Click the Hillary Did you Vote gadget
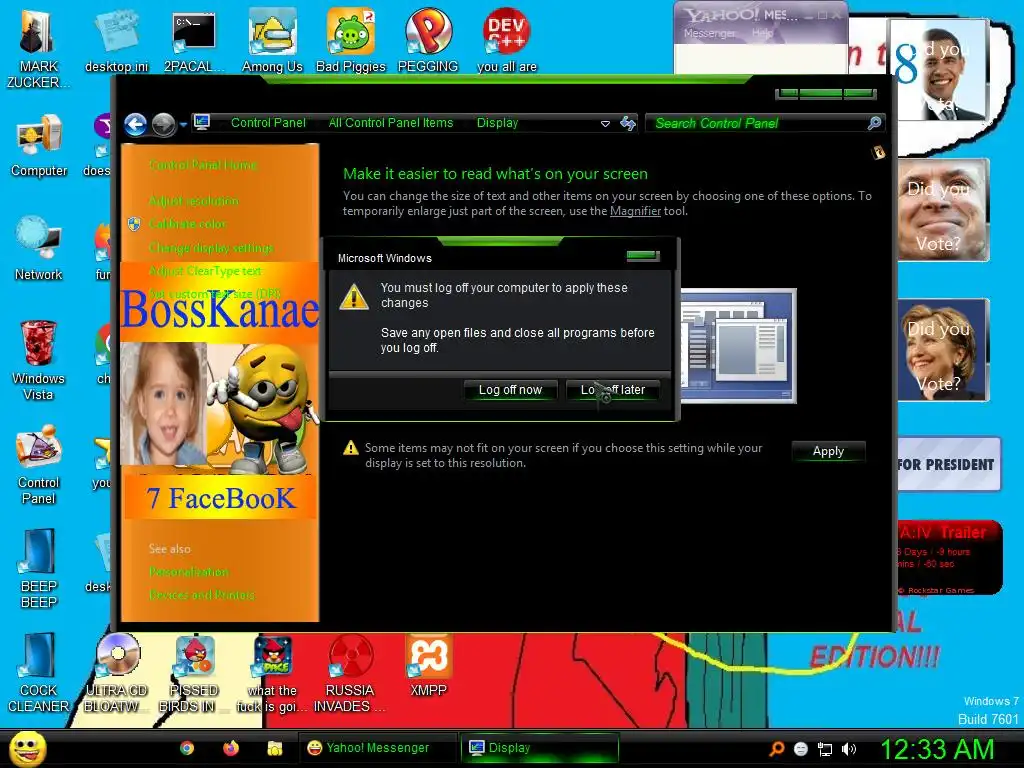The width and height of the screenshot is (1024, 768). [943, 349]
